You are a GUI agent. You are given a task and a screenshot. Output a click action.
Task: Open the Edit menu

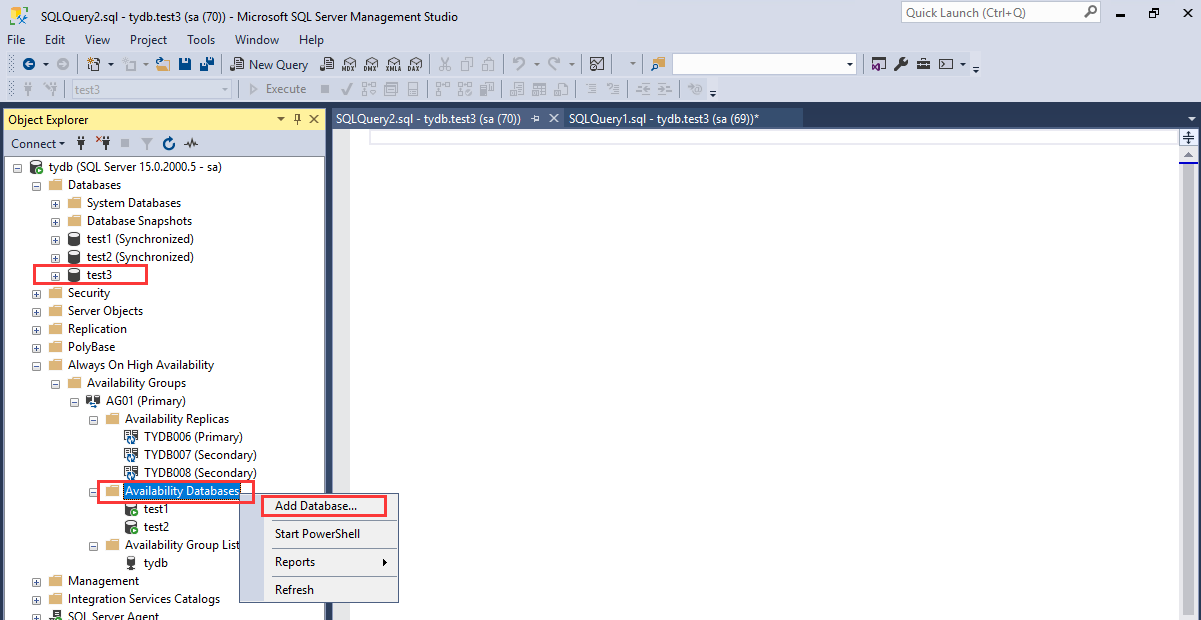click(x=55, y=40)
